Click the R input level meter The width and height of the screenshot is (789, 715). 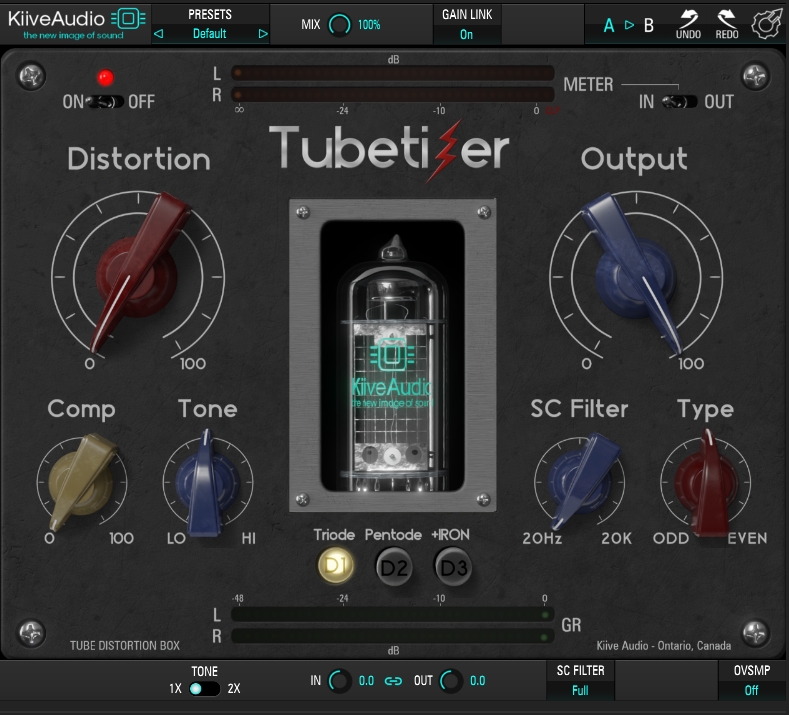click(392, 95)
